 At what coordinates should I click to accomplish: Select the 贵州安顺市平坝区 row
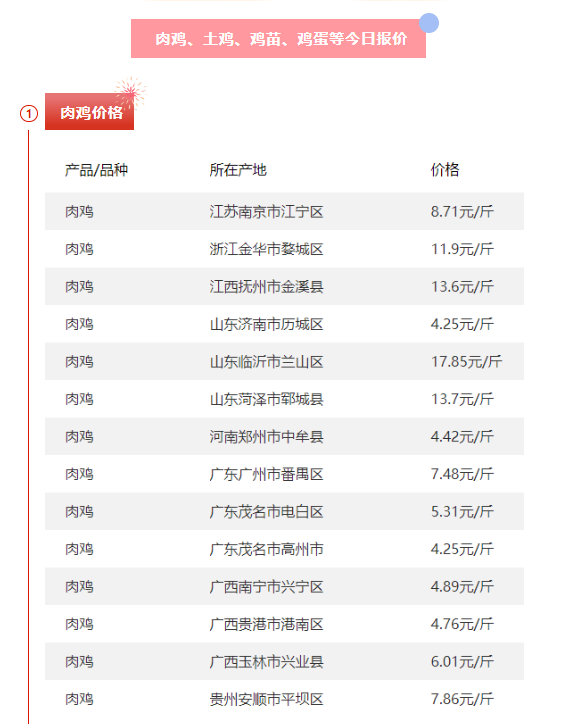[284, 699]
